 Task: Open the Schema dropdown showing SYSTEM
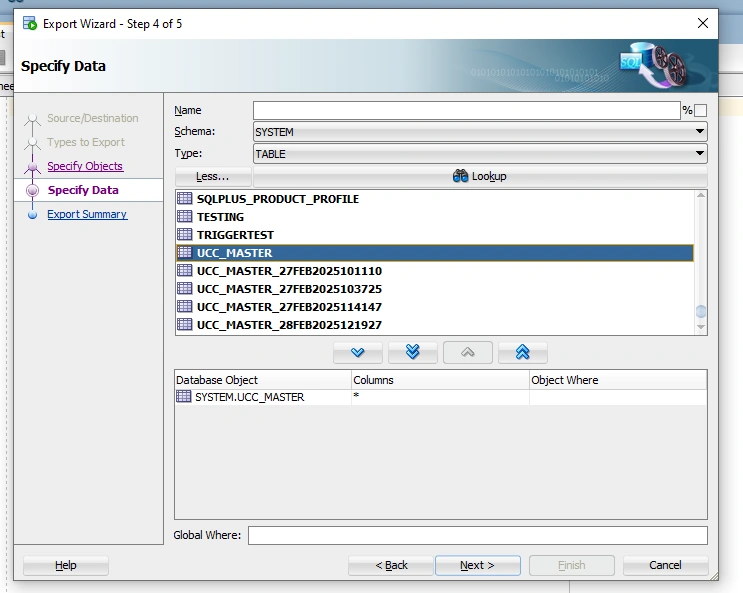click(480, 132)
